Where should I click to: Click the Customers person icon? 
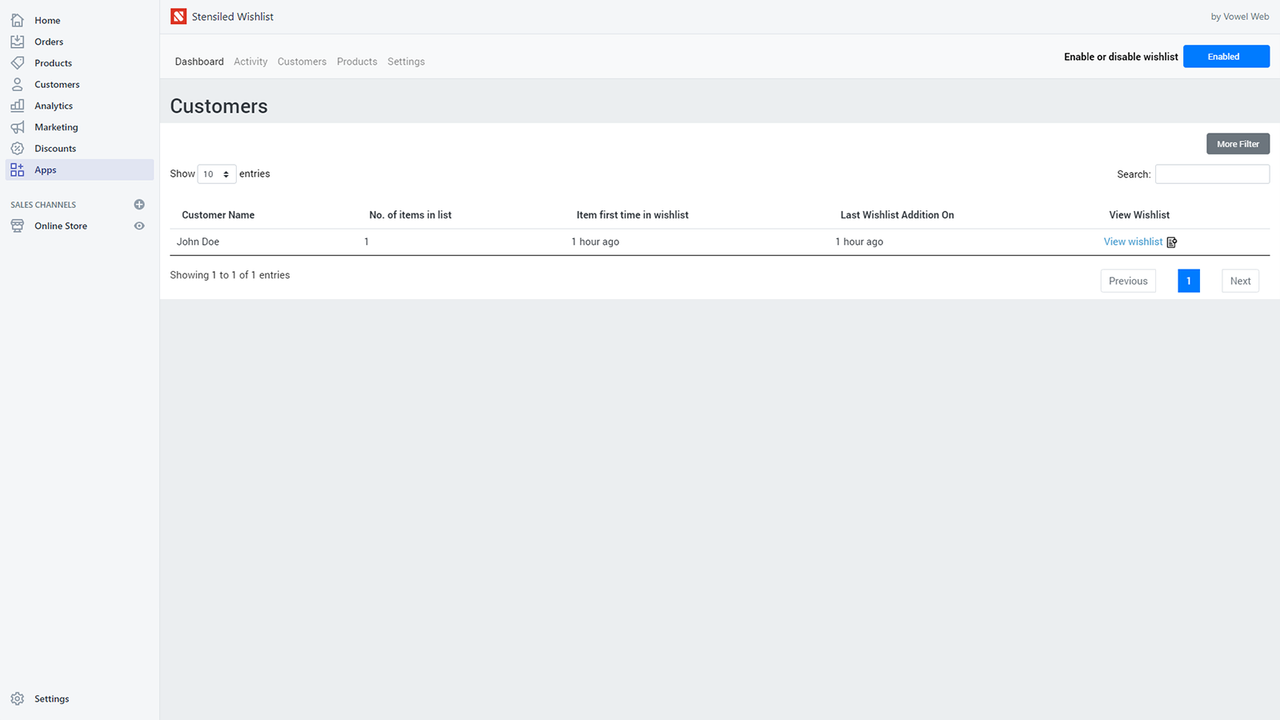pos(17,84)
